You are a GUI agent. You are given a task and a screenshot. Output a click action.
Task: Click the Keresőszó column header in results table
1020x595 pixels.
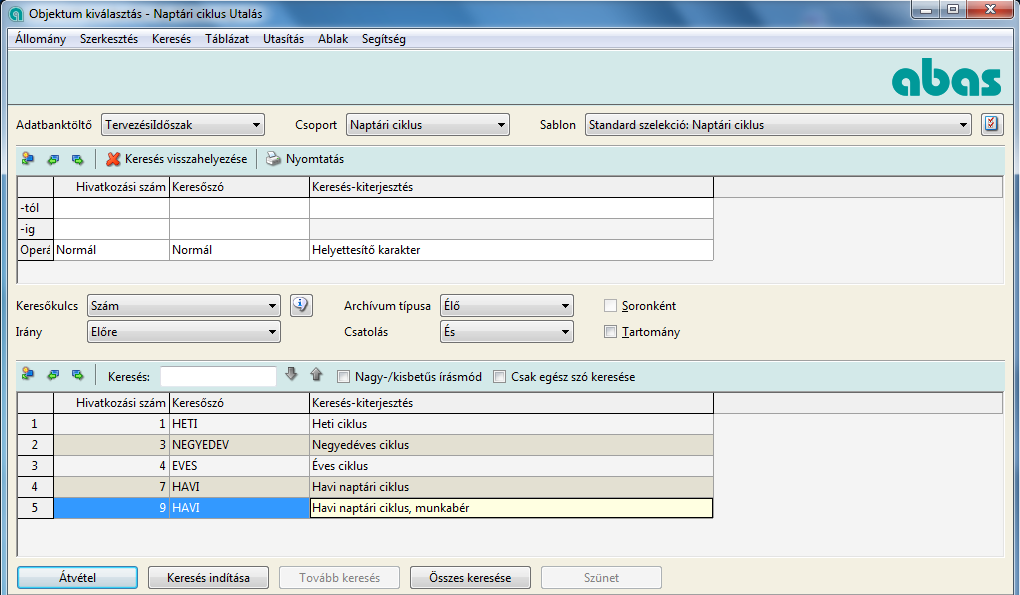coord(239,403)
